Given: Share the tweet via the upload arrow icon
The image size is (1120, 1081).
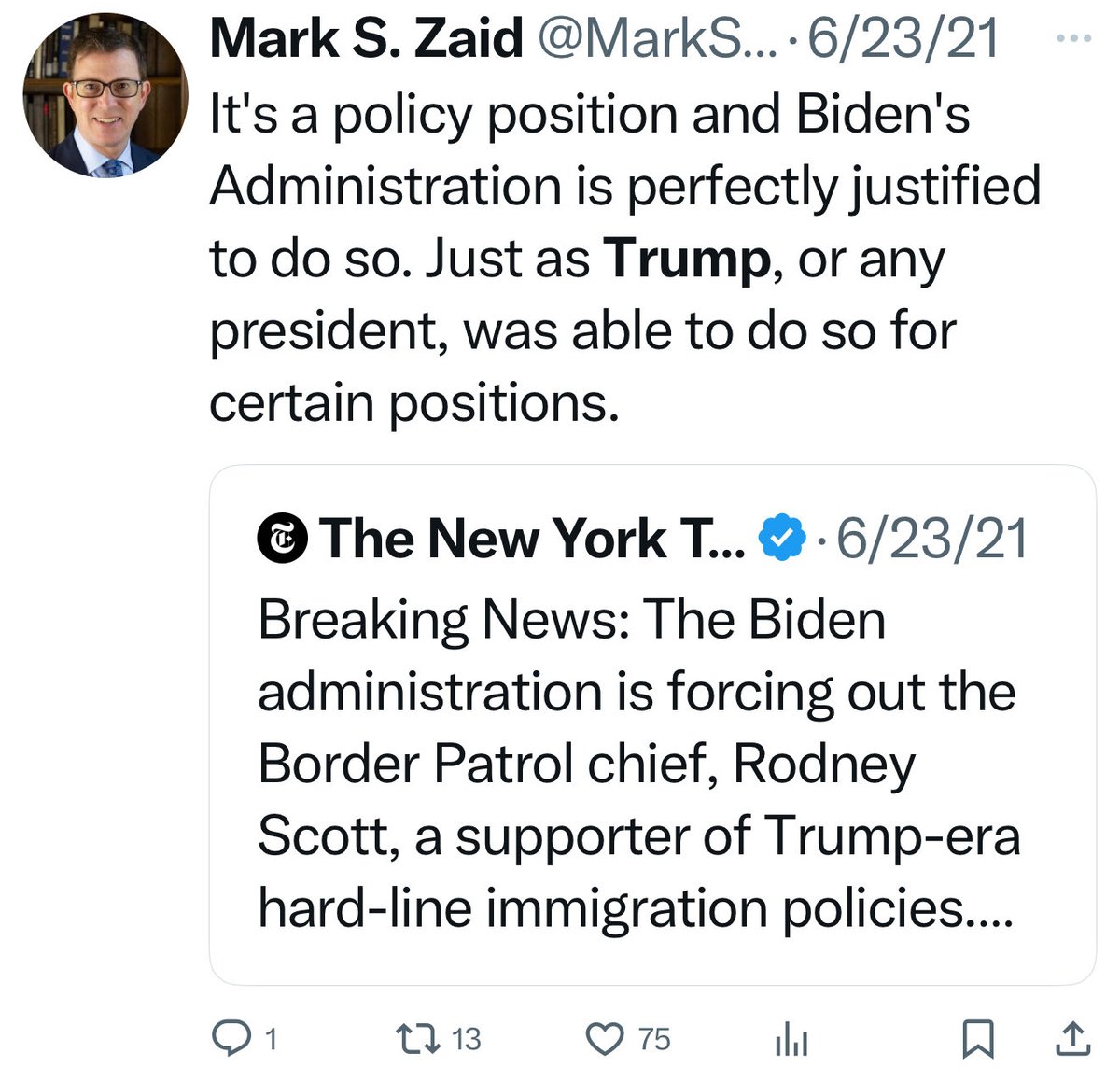Looking at the screenshot, I should coord(1072,1038).
